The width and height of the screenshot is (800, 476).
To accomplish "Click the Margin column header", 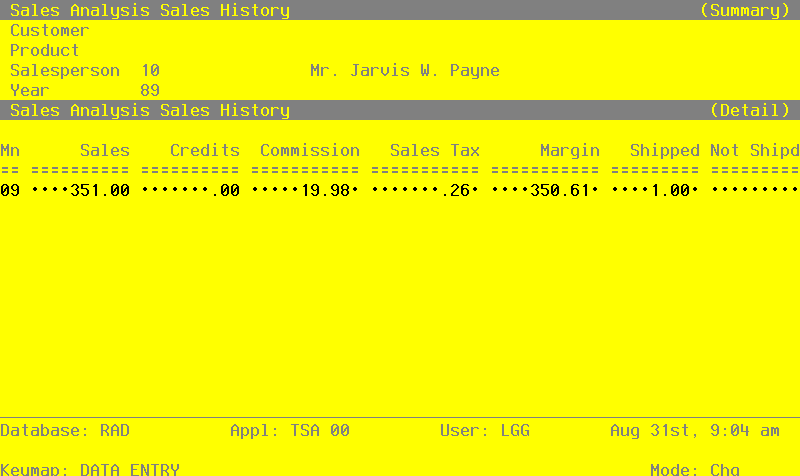I will pyautogui.click(x=570, y=151).
